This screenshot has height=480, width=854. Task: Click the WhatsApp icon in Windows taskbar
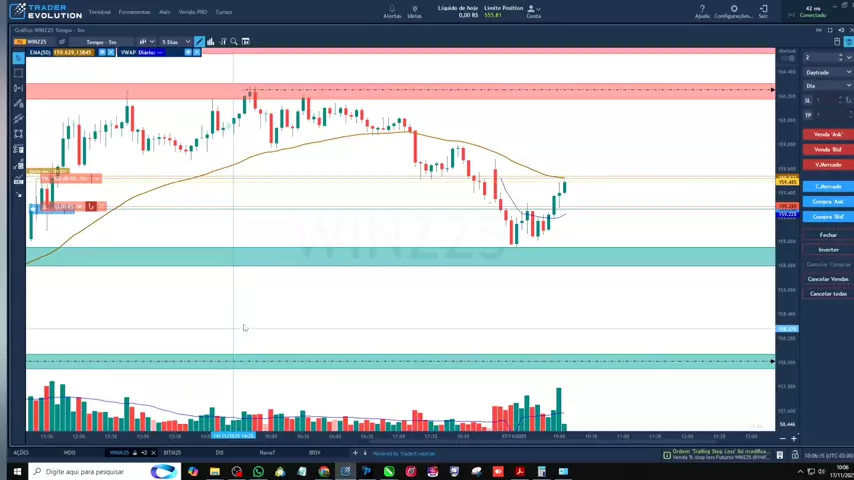pos(258,471)
